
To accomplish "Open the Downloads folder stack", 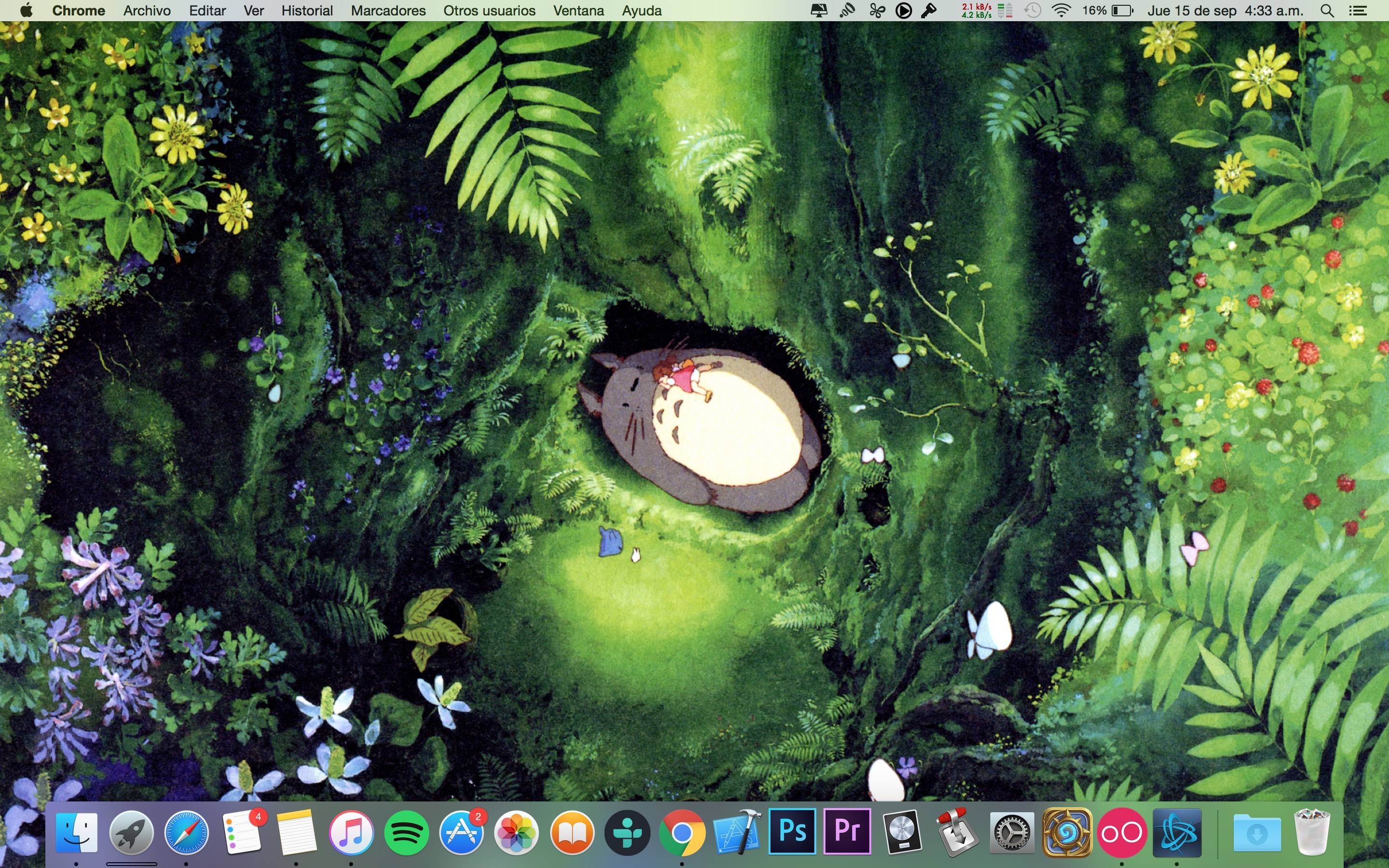I will (1257, 832).
